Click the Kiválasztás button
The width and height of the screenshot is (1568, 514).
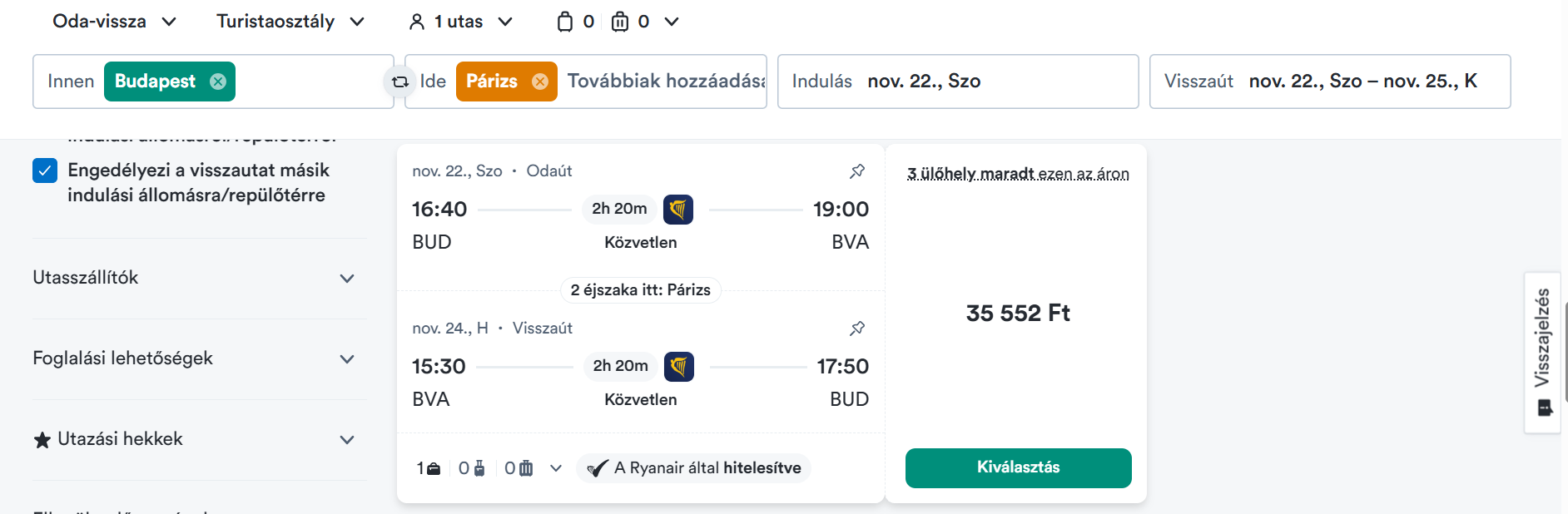1018,467
